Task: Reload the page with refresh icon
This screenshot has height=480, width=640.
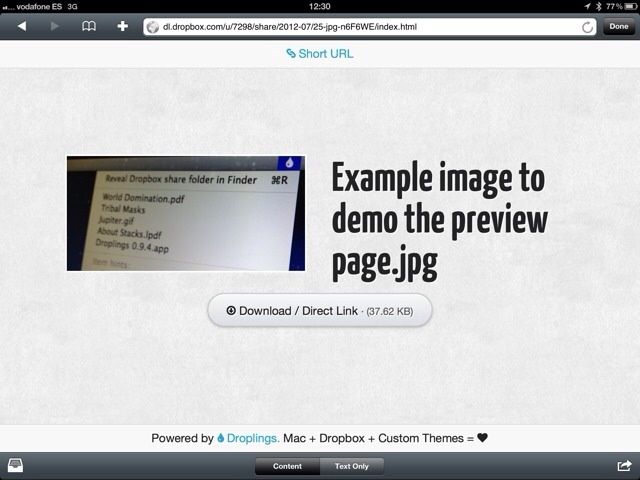Action: [587, 27]
